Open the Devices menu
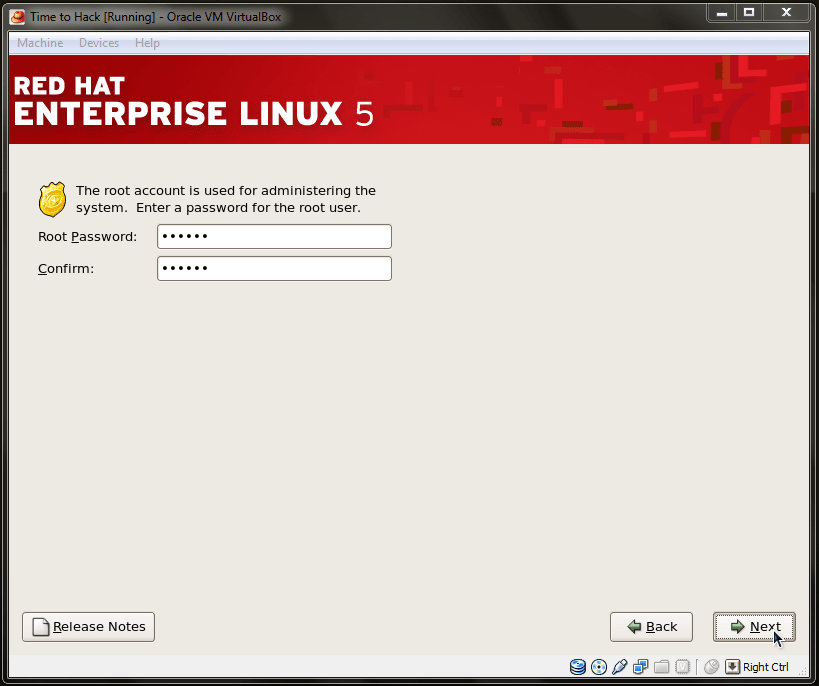 (99, 43)
